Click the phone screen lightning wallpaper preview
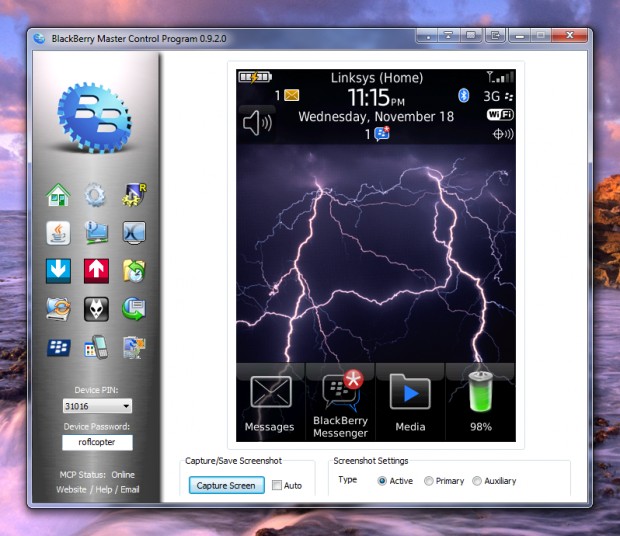The height and width of the screenshot is (536, 620). pyautogui.click(x=376, y=255)
